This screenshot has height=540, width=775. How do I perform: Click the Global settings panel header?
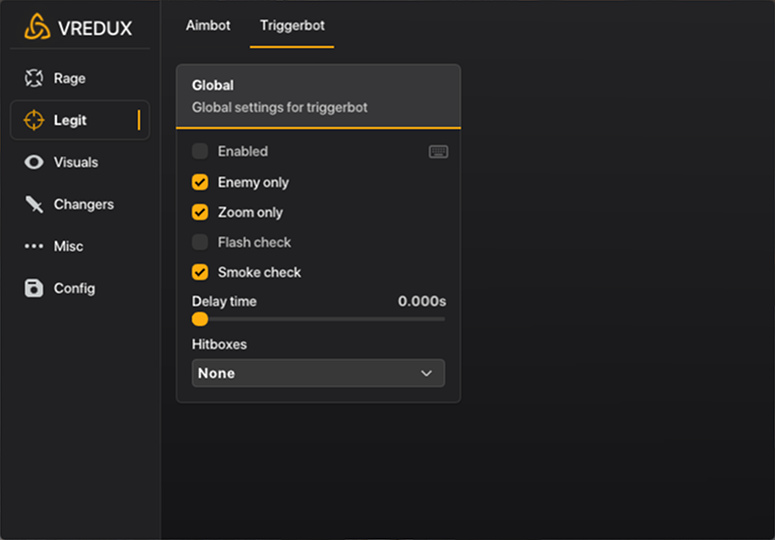click(318, 96)
